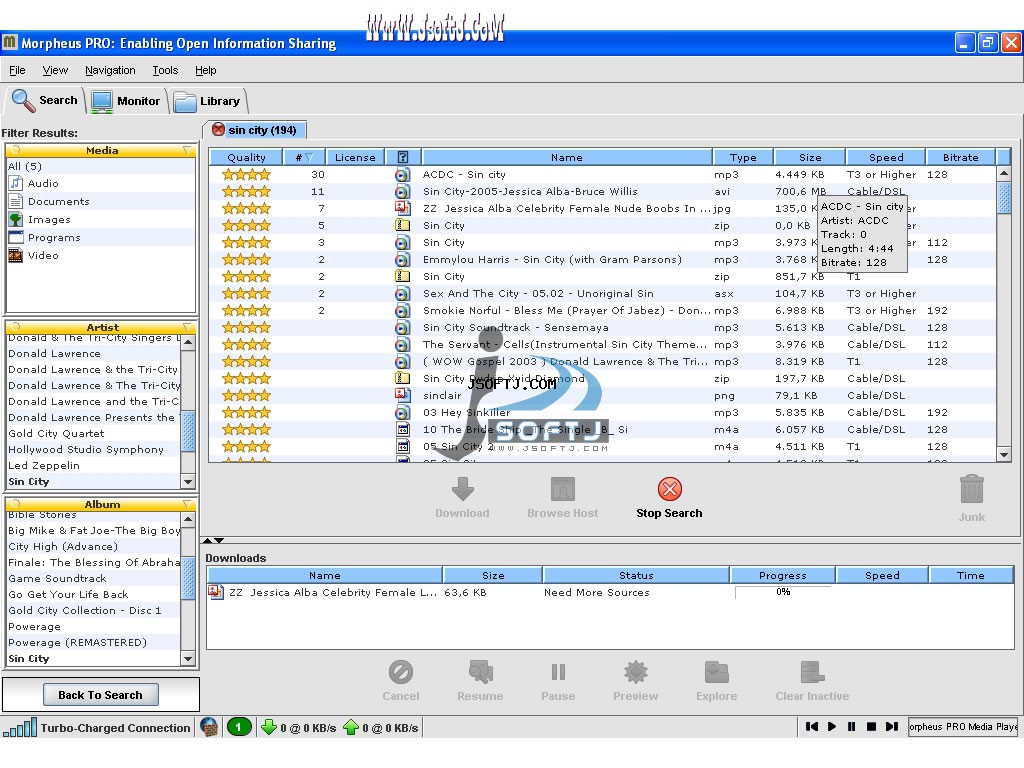
Task: Select the ACDC - Sin city result
Action: (x=602, y=174)
